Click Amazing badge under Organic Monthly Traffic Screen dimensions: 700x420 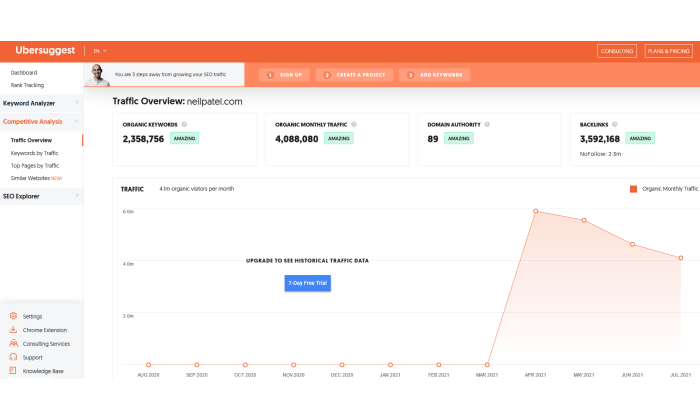338,138
